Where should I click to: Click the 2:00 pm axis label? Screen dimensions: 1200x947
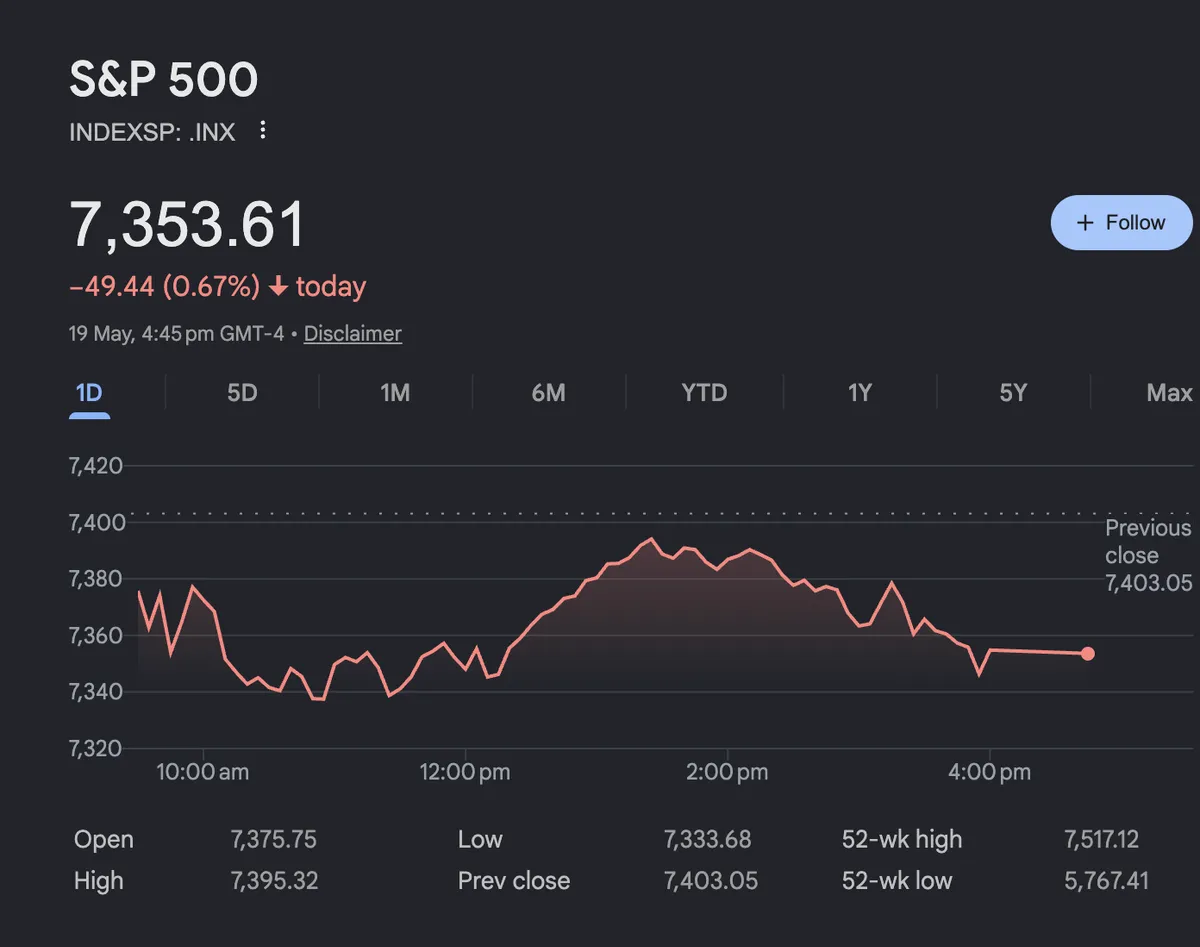pyautogui.click(x=727, y=772)
